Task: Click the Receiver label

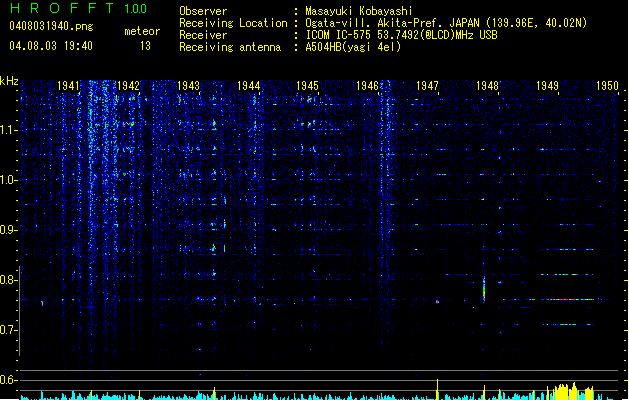Action: pos(203,35)
